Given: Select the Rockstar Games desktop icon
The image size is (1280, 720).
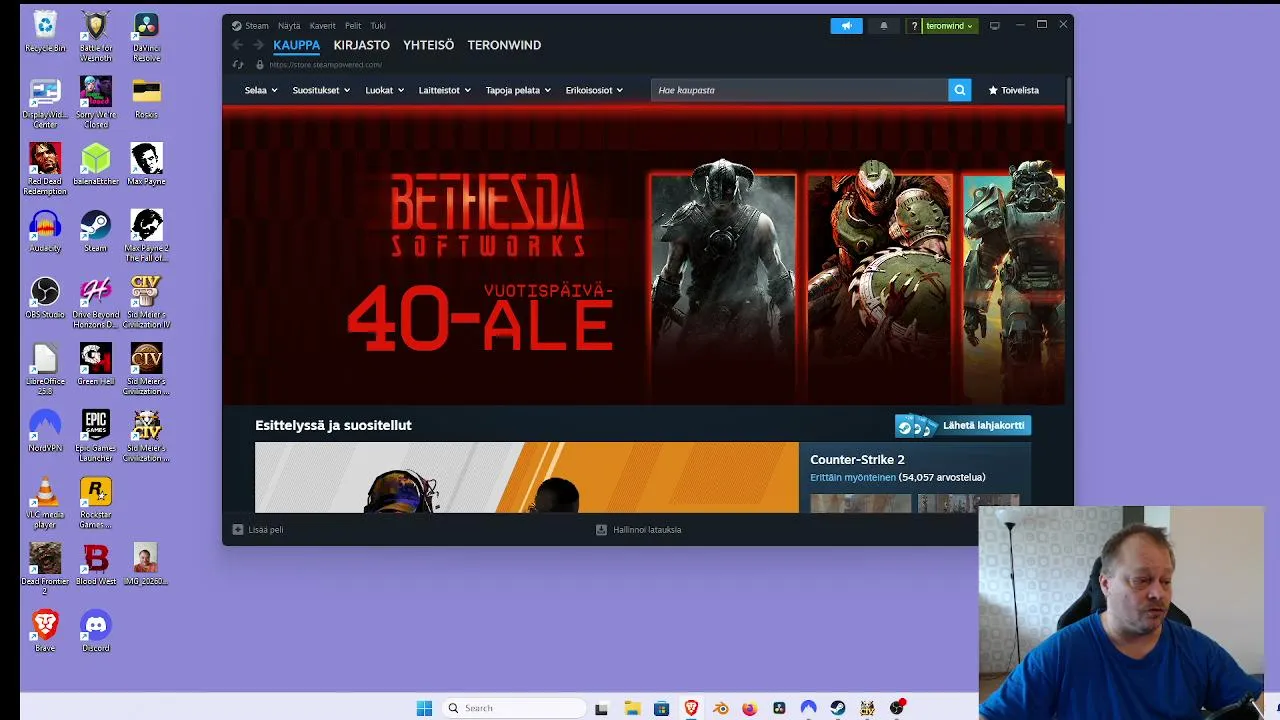Looking at the screenshot, I should 96,504.
